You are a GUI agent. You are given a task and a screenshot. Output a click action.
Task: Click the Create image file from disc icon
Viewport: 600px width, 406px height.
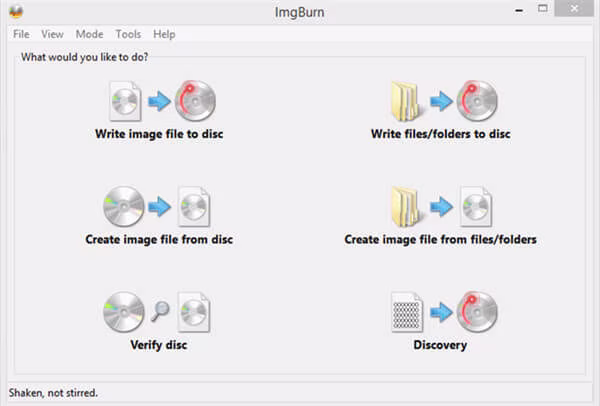point(159,207)
